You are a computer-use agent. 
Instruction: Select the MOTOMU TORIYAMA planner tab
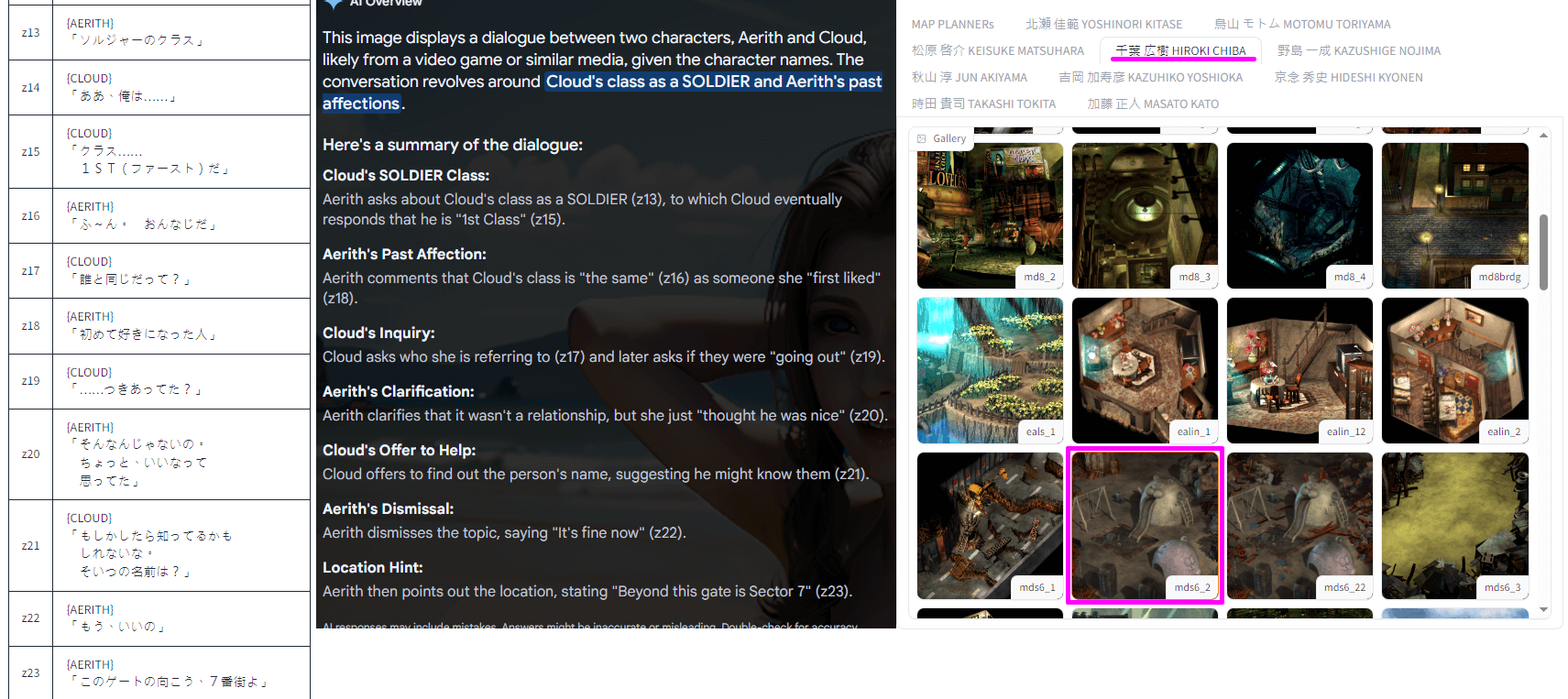pos(1302,24)
